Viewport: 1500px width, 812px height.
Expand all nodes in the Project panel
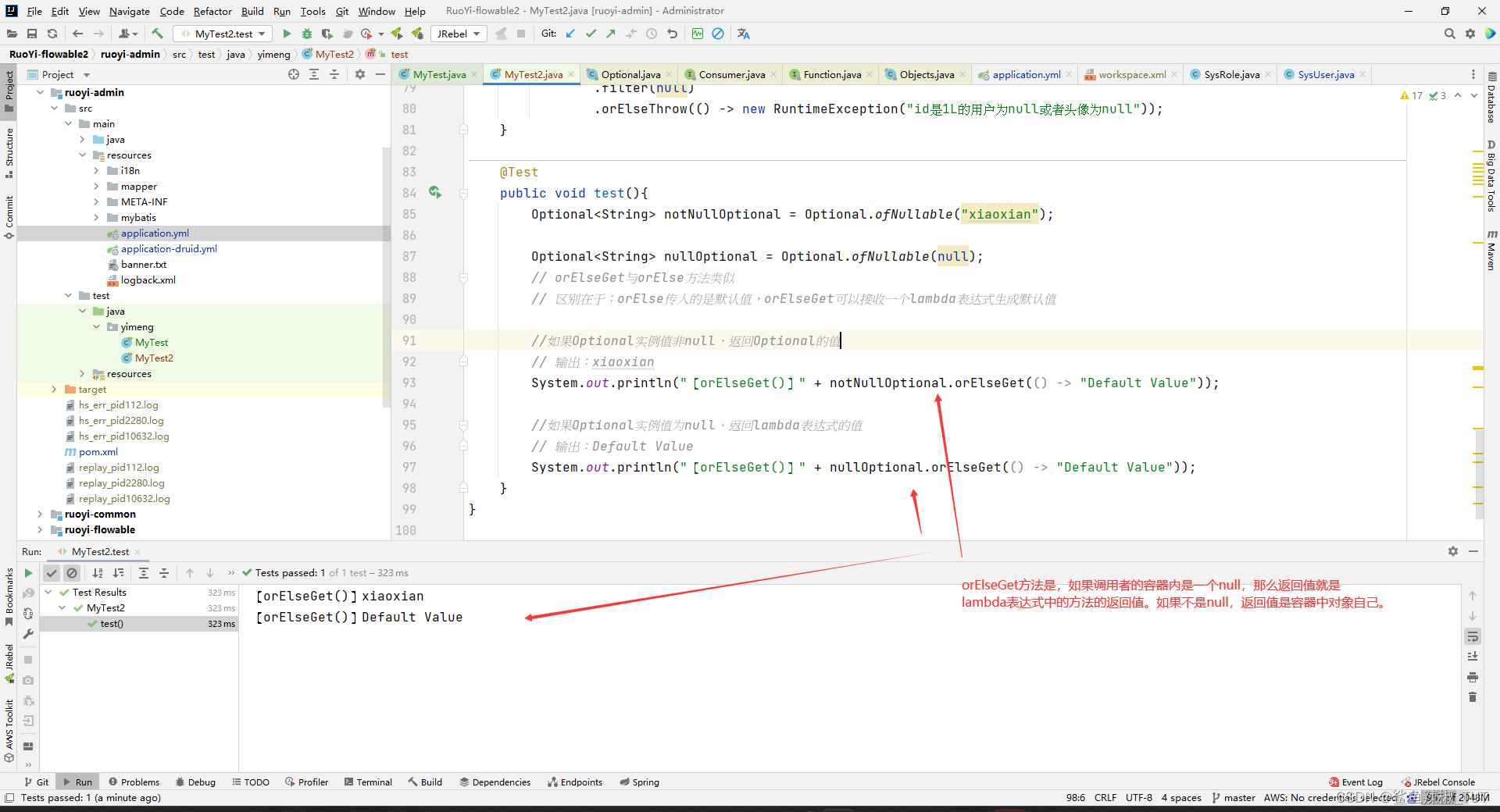pos(314,74)
